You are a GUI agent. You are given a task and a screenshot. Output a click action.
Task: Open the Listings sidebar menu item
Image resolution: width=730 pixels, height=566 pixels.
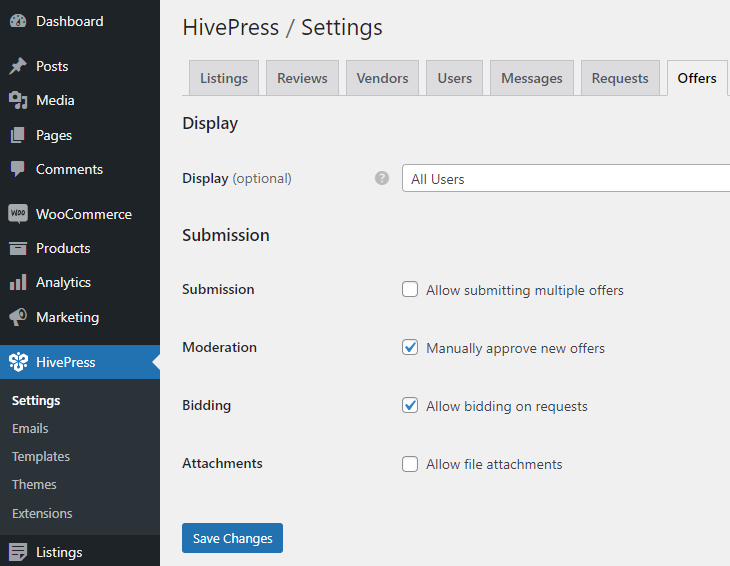[80, 552]
